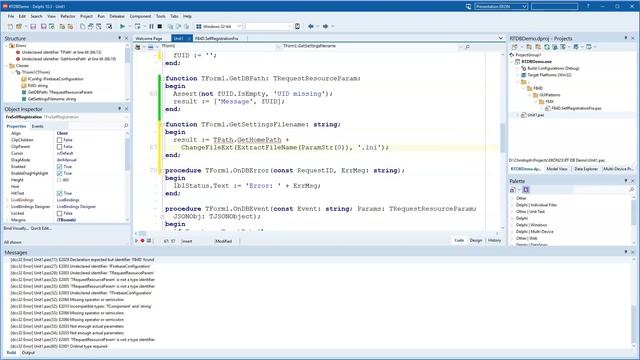Open the editor tab list dropdown arrow
Image resolution: width=640 pixels, height=360 pixels.
[501, 38]
